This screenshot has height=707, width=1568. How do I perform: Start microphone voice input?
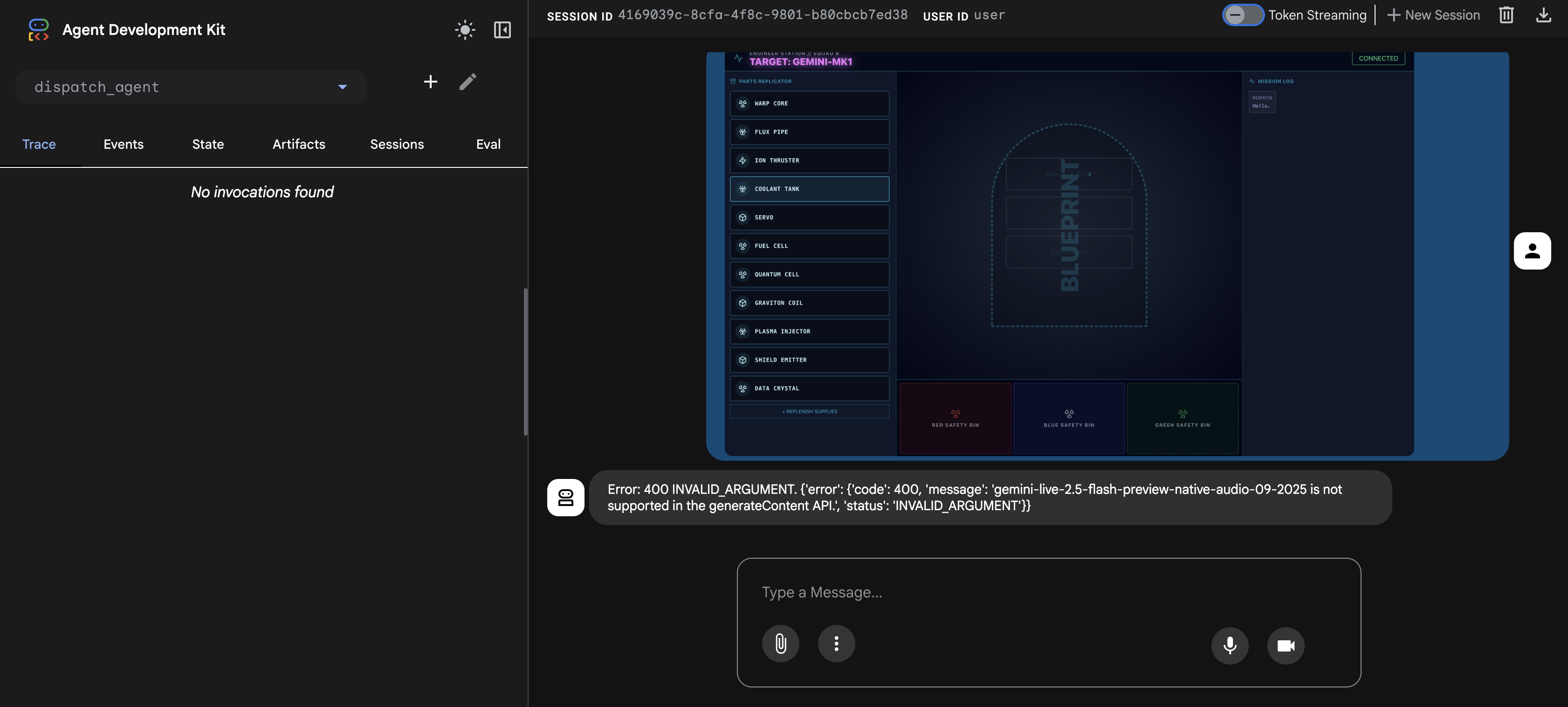(1230, 645)
